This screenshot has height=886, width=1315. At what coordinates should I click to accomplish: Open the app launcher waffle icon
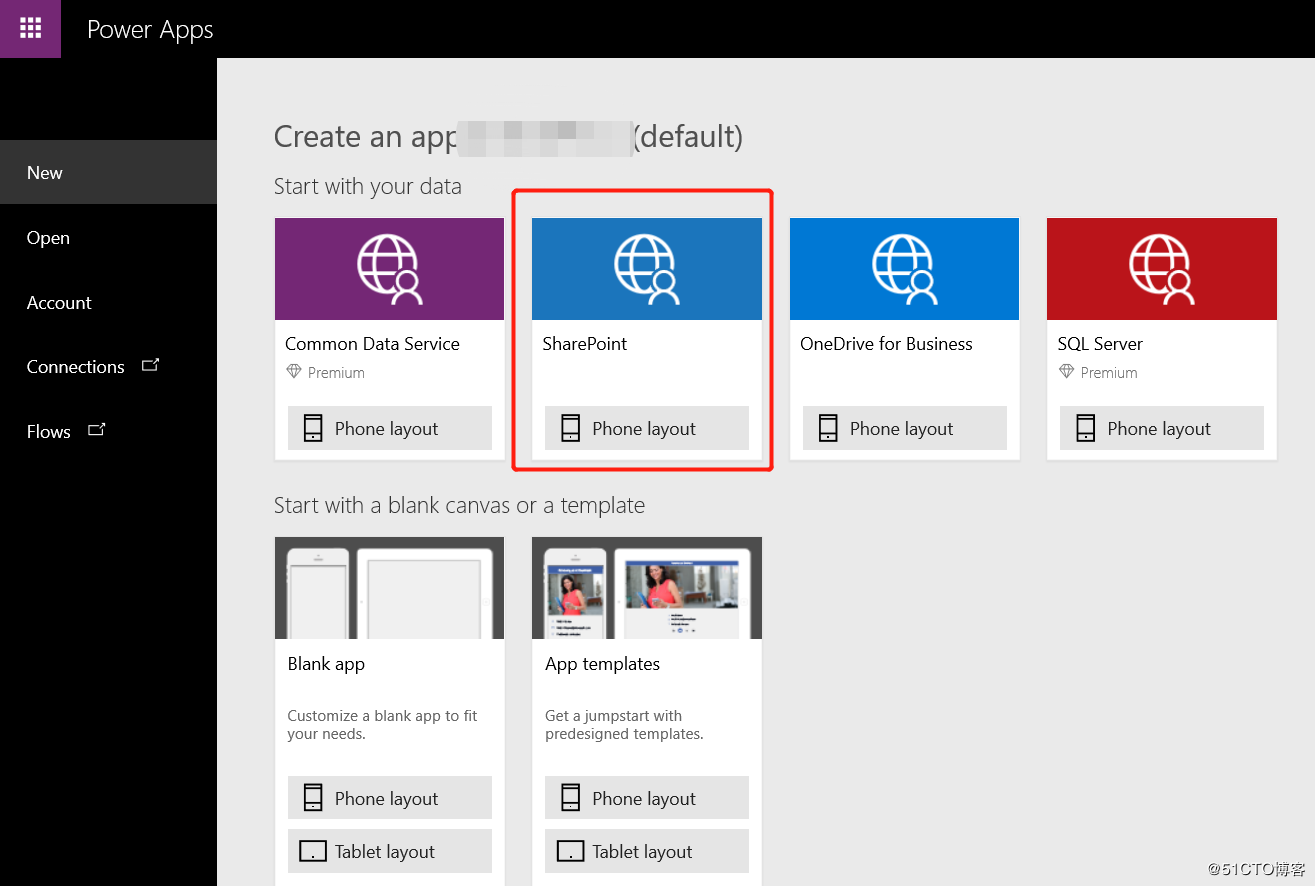30,28
